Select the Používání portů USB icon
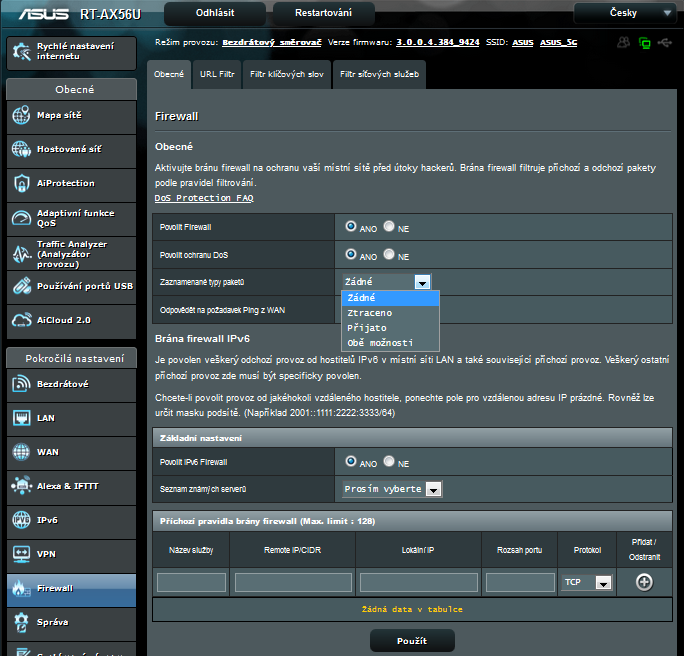 (x=22, y=286)
